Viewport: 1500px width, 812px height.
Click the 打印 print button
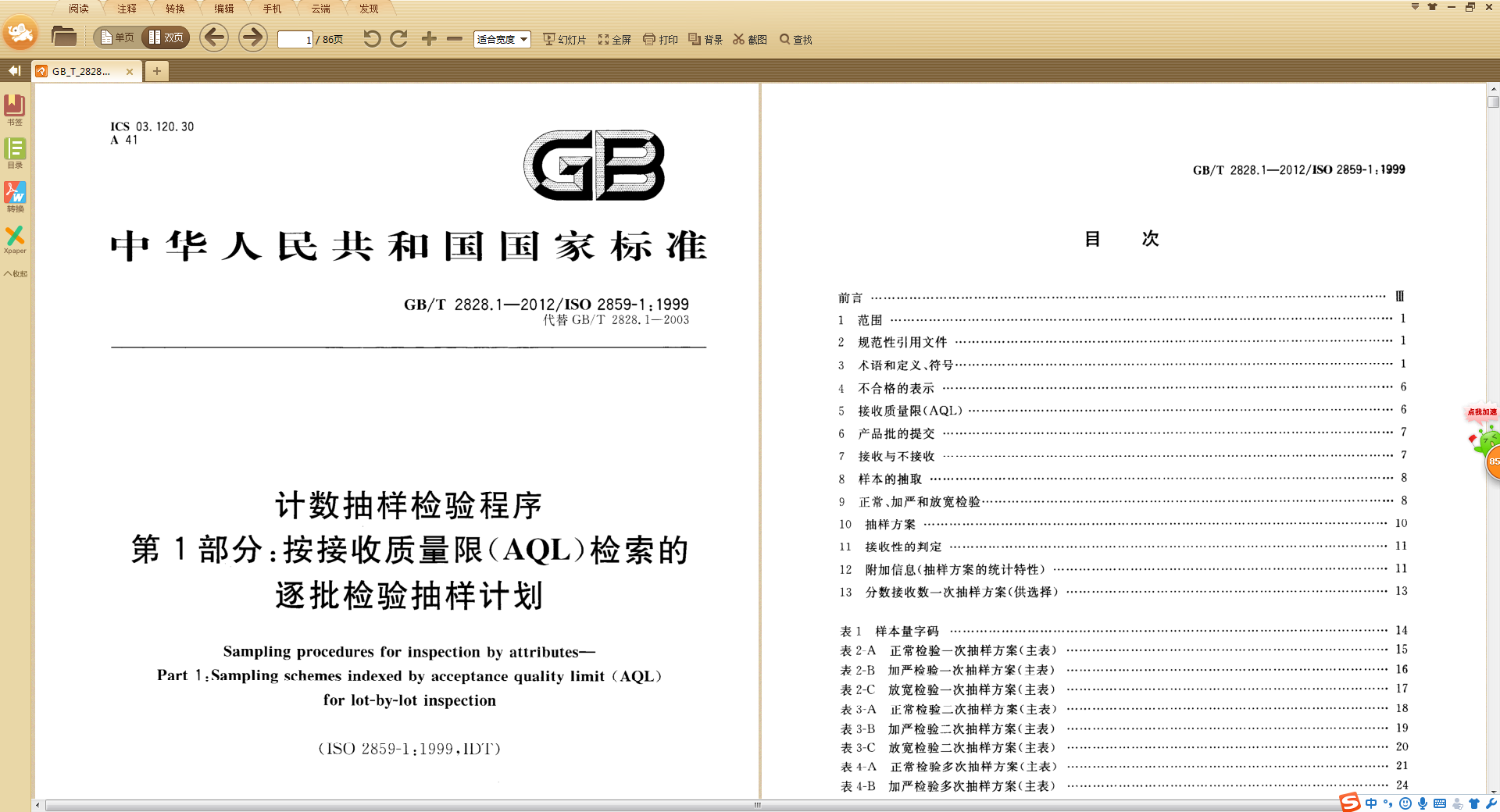(x=660, y=40)
